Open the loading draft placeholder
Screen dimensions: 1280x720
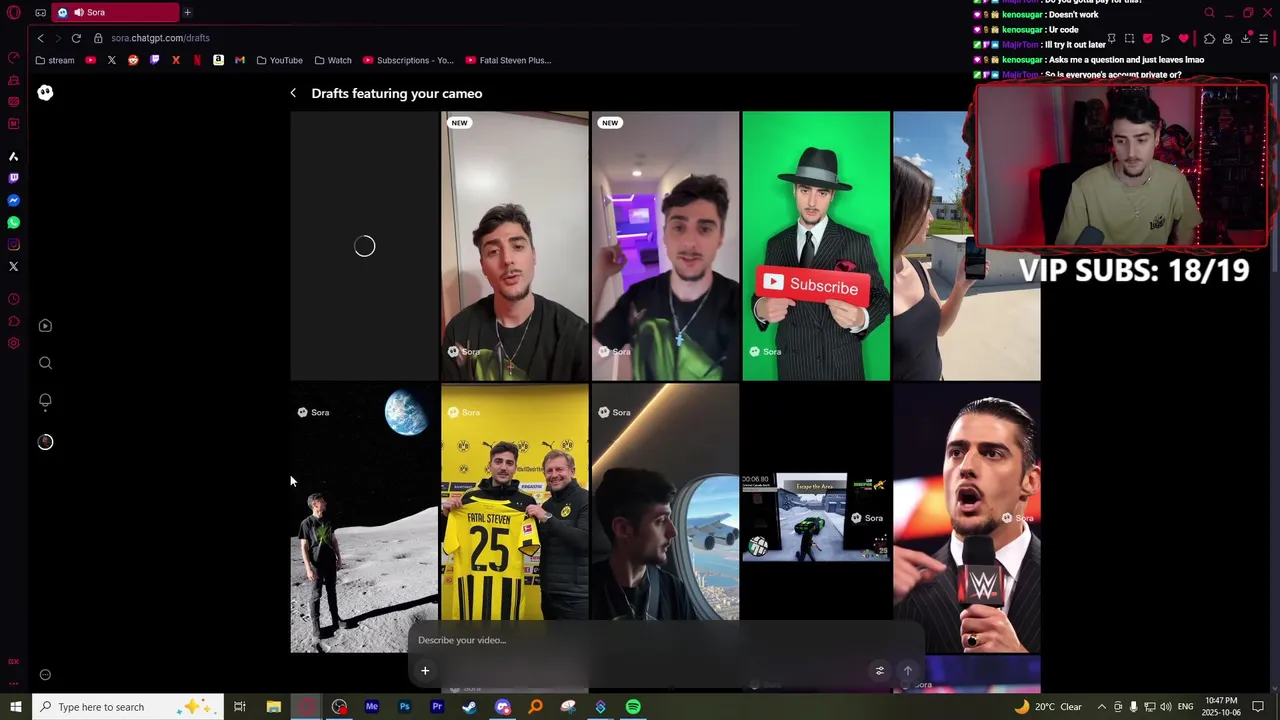click(364, 246)
